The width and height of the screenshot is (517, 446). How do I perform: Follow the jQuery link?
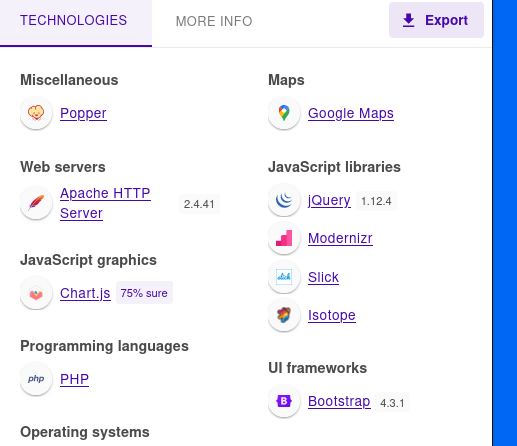tap(329, 200)
